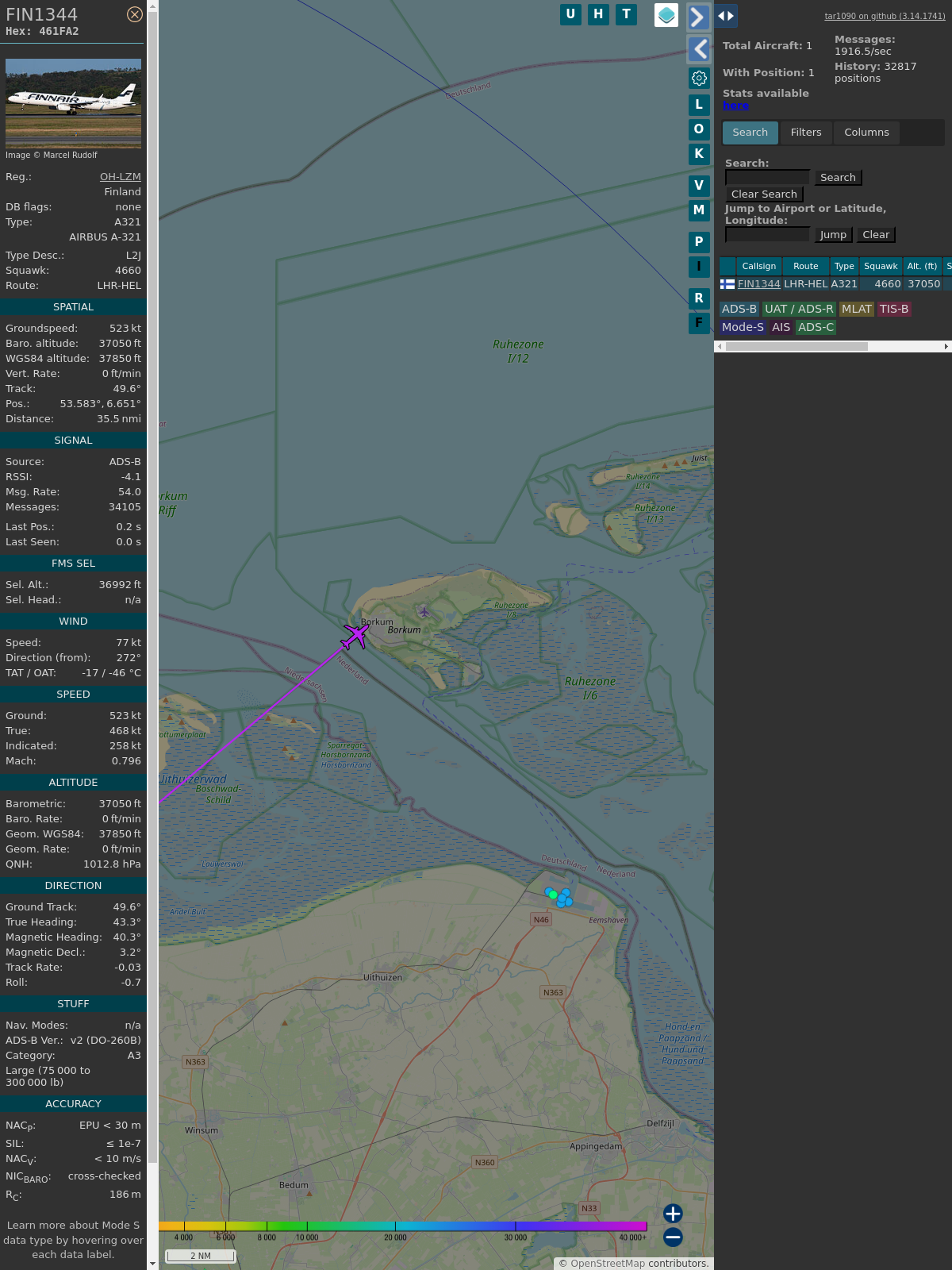This screenshot has width=952, height=1270.
Task: Click the Groundspeed value 523 kt
Action: coord(125,329)
